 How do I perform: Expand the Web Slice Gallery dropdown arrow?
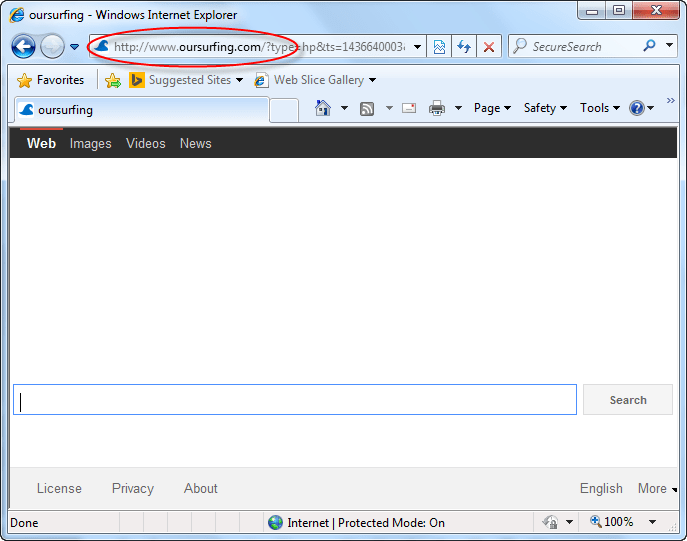point(372,80)
